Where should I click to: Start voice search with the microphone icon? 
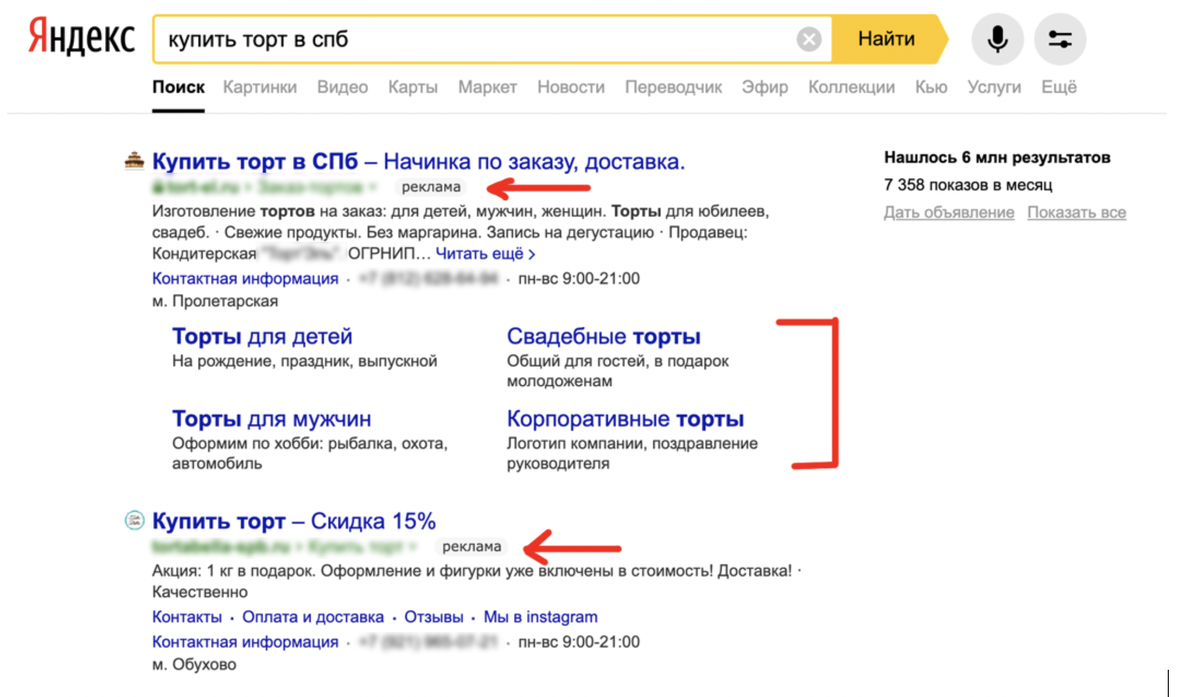click(x=997, y=39)
